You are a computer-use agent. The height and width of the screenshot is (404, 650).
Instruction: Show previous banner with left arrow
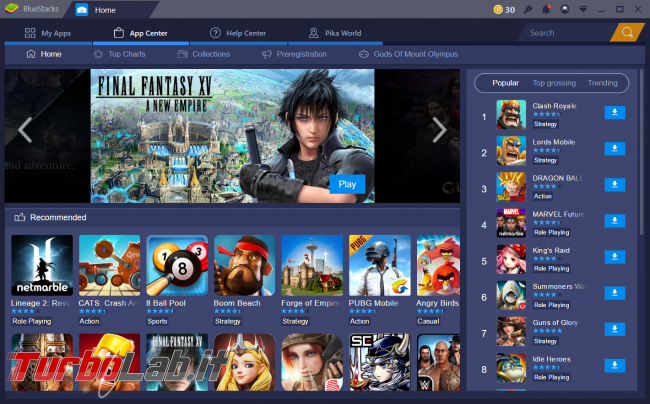pos(25,130)
